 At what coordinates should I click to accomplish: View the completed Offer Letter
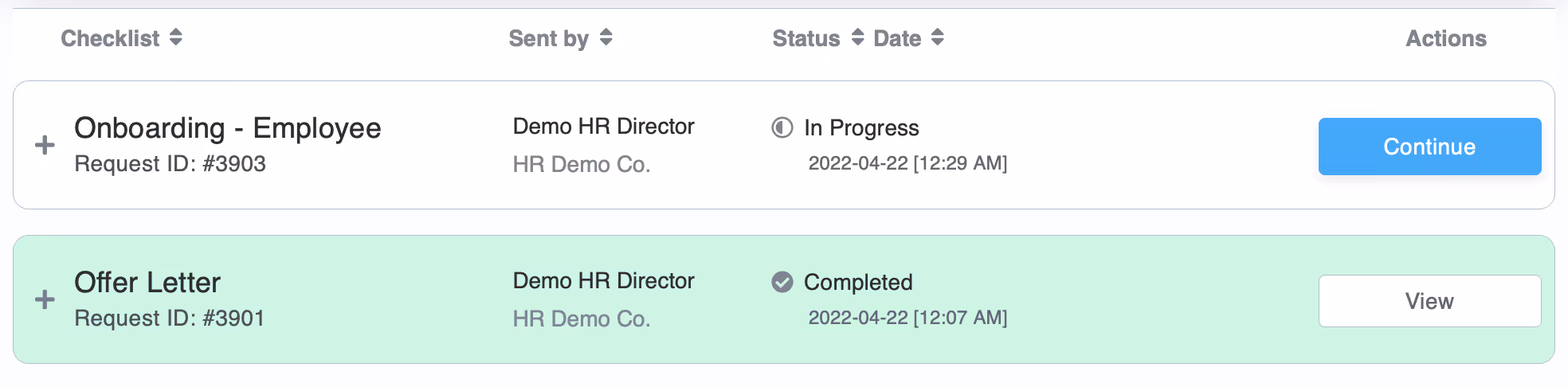click(x=1429, y=301)
